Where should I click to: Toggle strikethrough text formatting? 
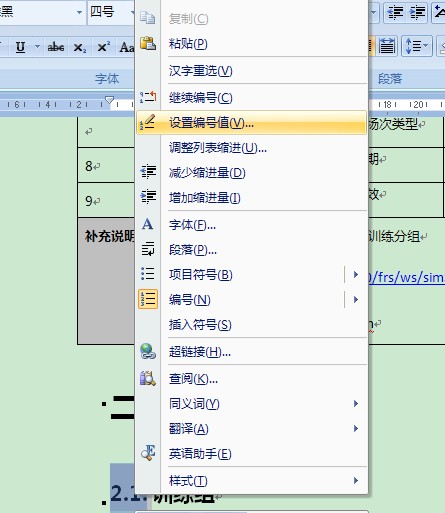[x=56, y=47]
